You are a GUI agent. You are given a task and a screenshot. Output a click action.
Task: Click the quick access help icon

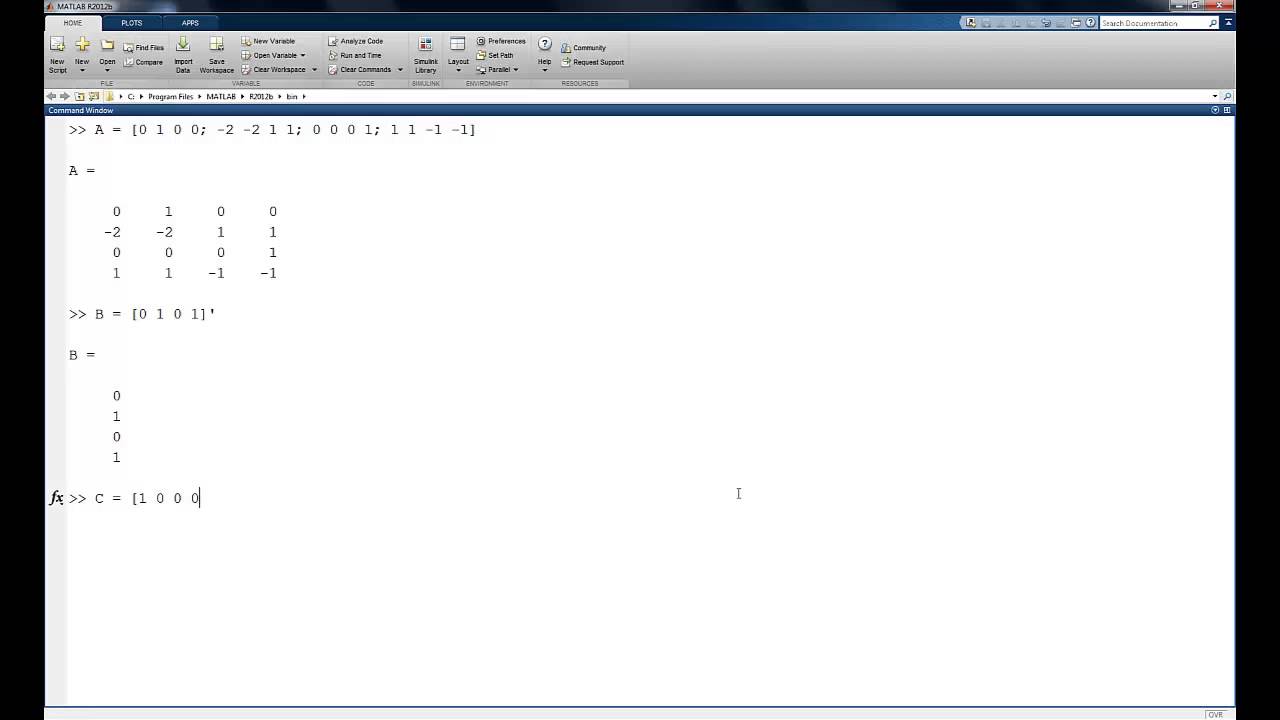(1091, 23)
